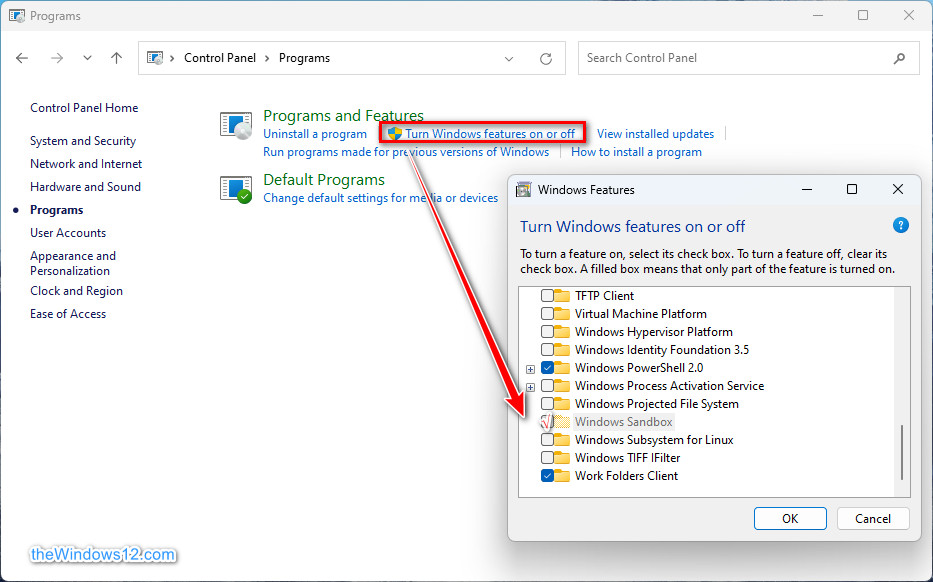Click Windows Subsystem for Linux folder icon

point(562,440)
